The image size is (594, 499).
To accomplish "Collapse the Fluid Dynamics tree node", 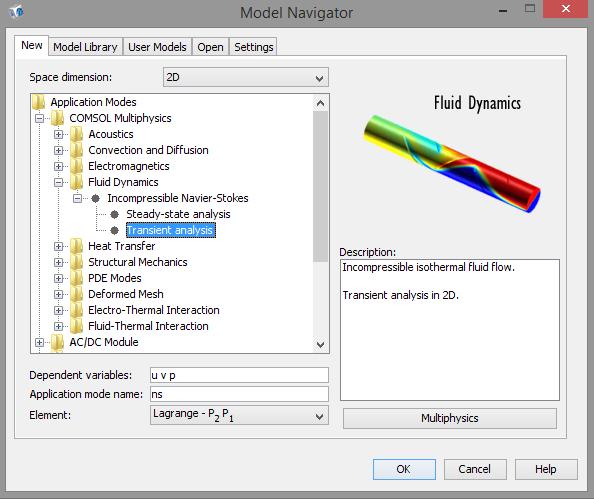I will pyautogui.click(x=58, y=183).
